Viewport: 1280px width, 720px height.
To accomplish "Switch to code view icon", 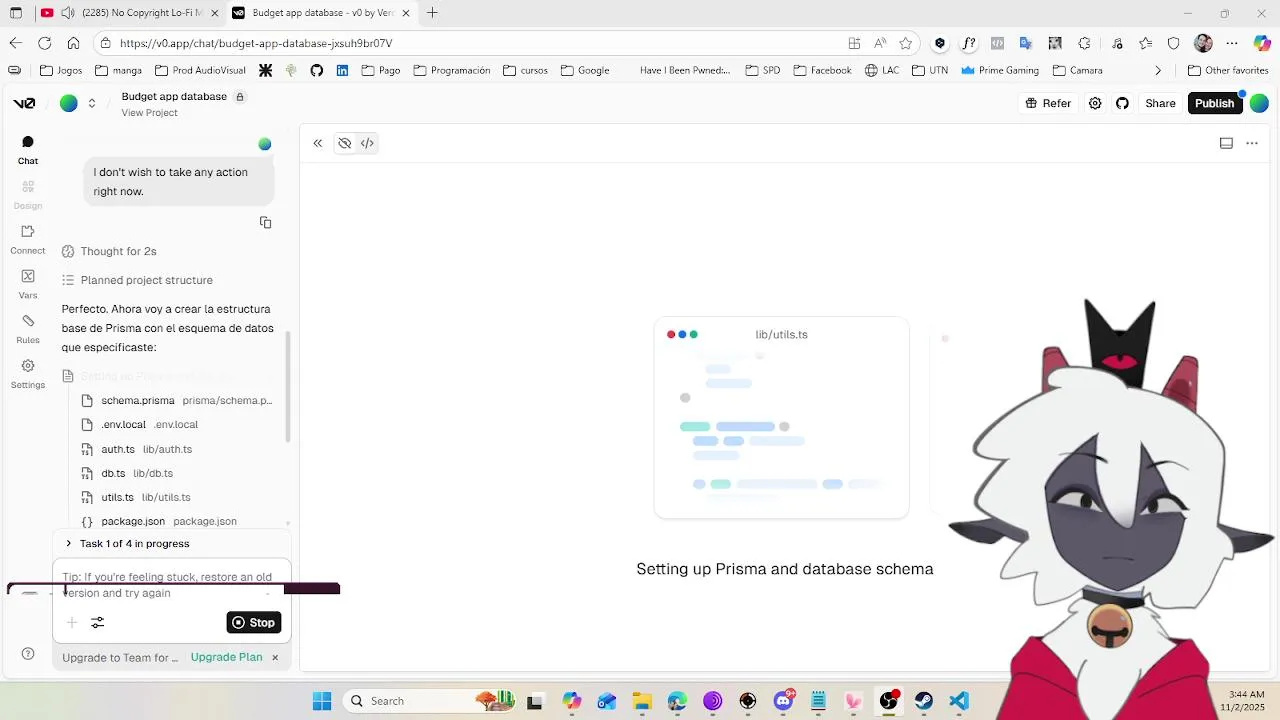I will coord(367,143).
